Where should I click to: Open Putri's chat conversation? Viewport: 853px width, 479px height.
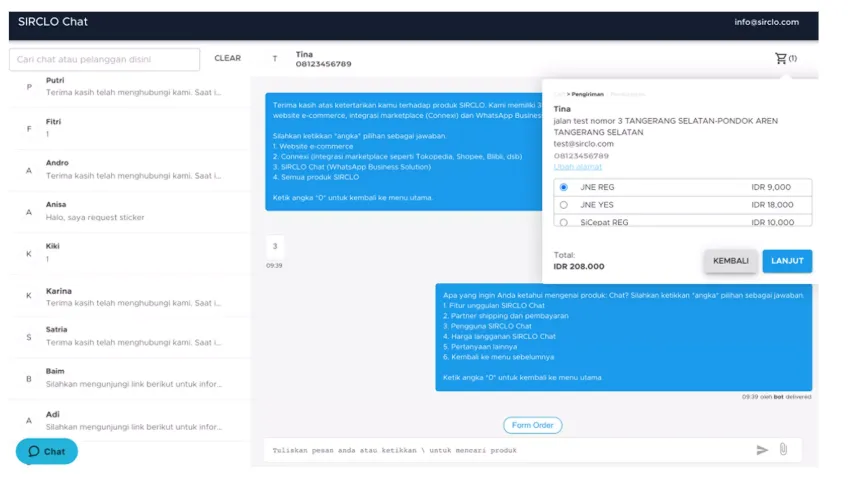tap(129, 87)
